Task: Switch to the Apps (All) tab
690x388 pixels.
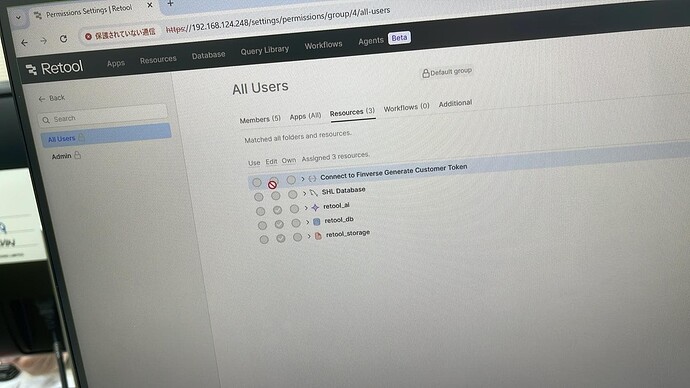Action: click(x=305, y=116)
